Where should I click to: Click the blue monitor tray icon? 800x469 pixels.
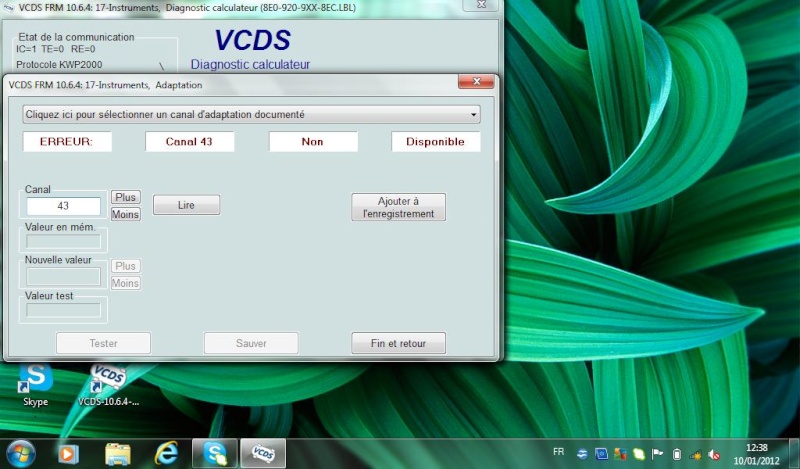[601, 454]
